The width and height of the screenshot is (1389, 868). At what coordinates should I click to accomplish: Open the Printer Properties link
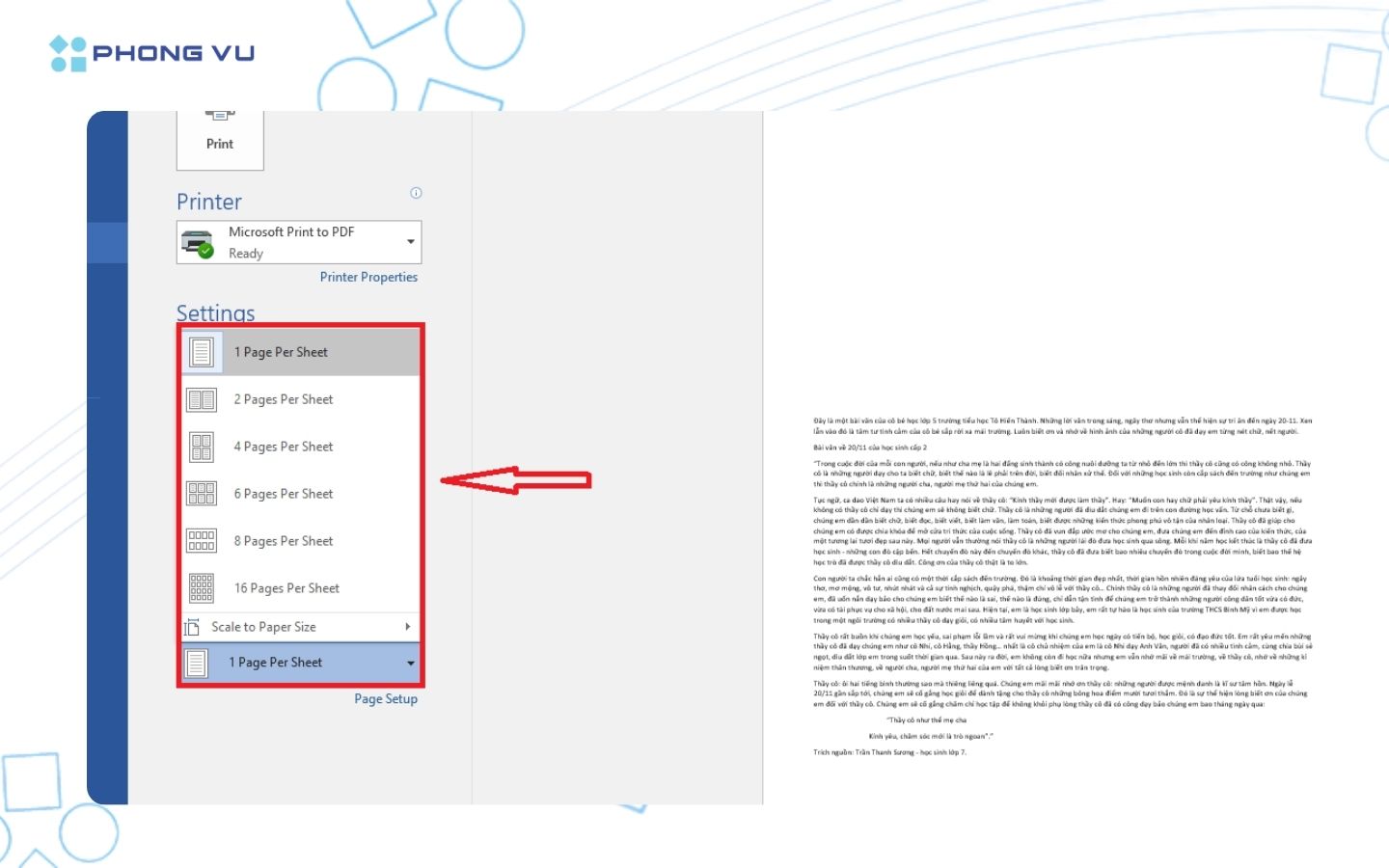tap(368, 277)
